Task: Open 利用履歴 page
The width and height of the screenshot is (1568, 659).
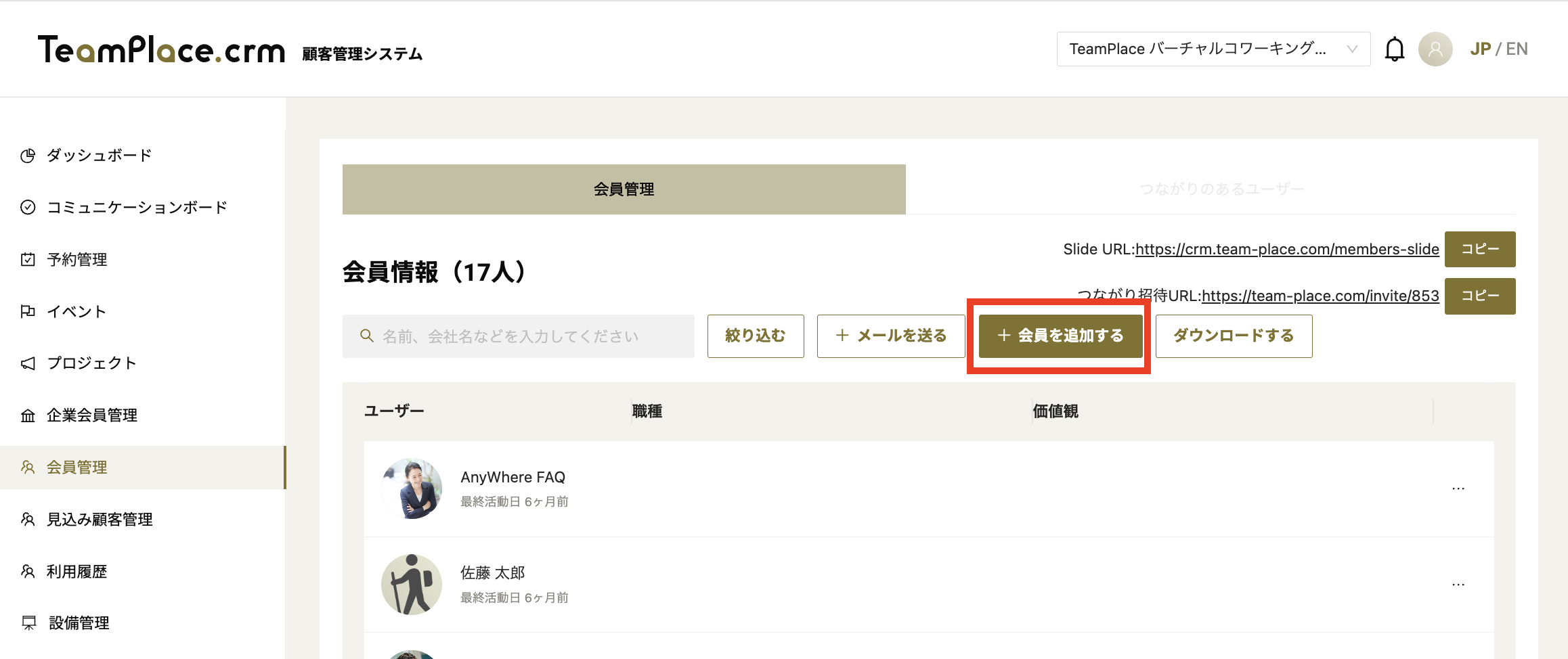Action: (77, 571)
